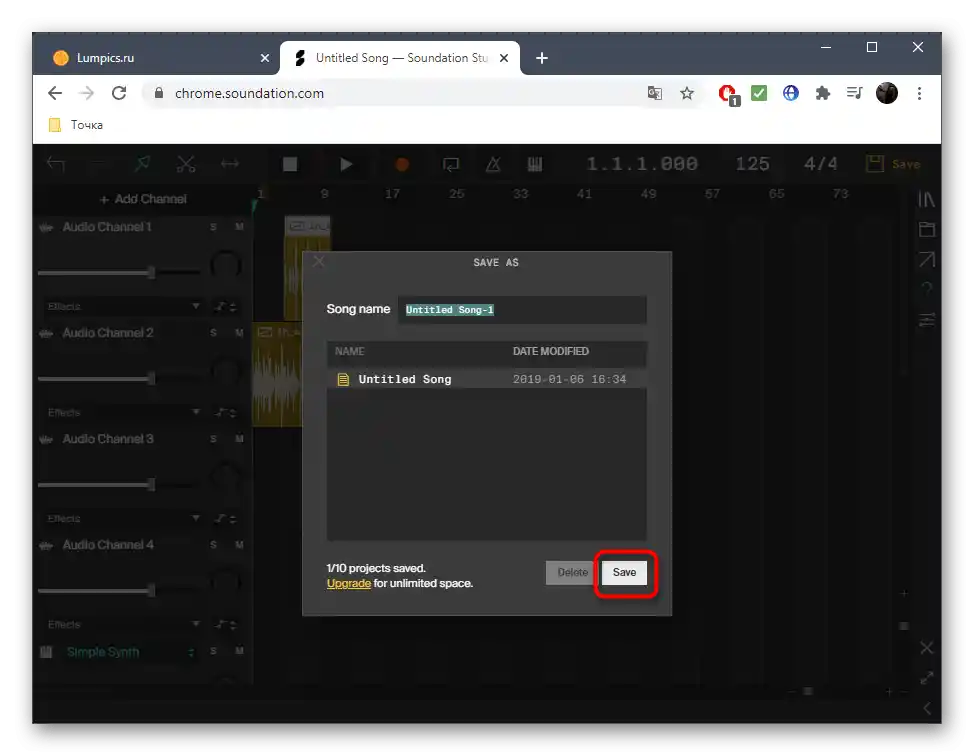Close the Lumpics.ru tab

(x=265, y=58)
